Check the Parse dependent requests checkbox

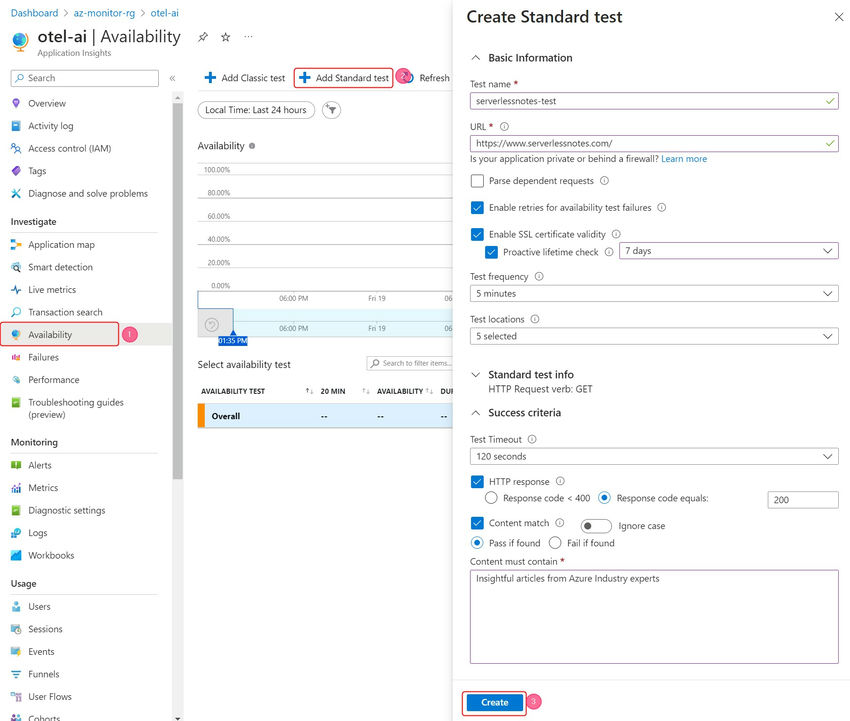click(477, 181)
